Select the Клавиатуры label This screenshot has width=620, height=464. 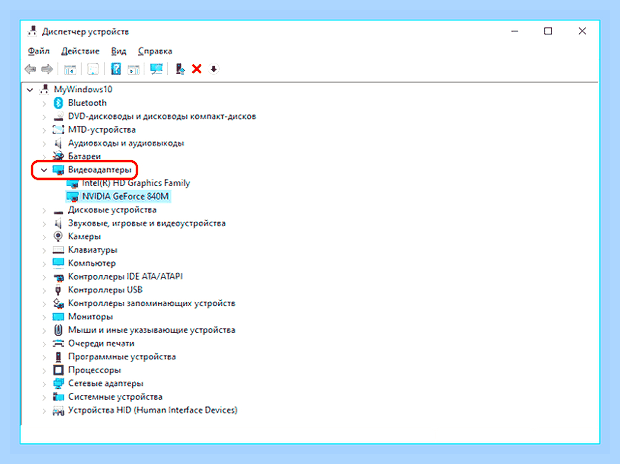click(x=93, y=250)
